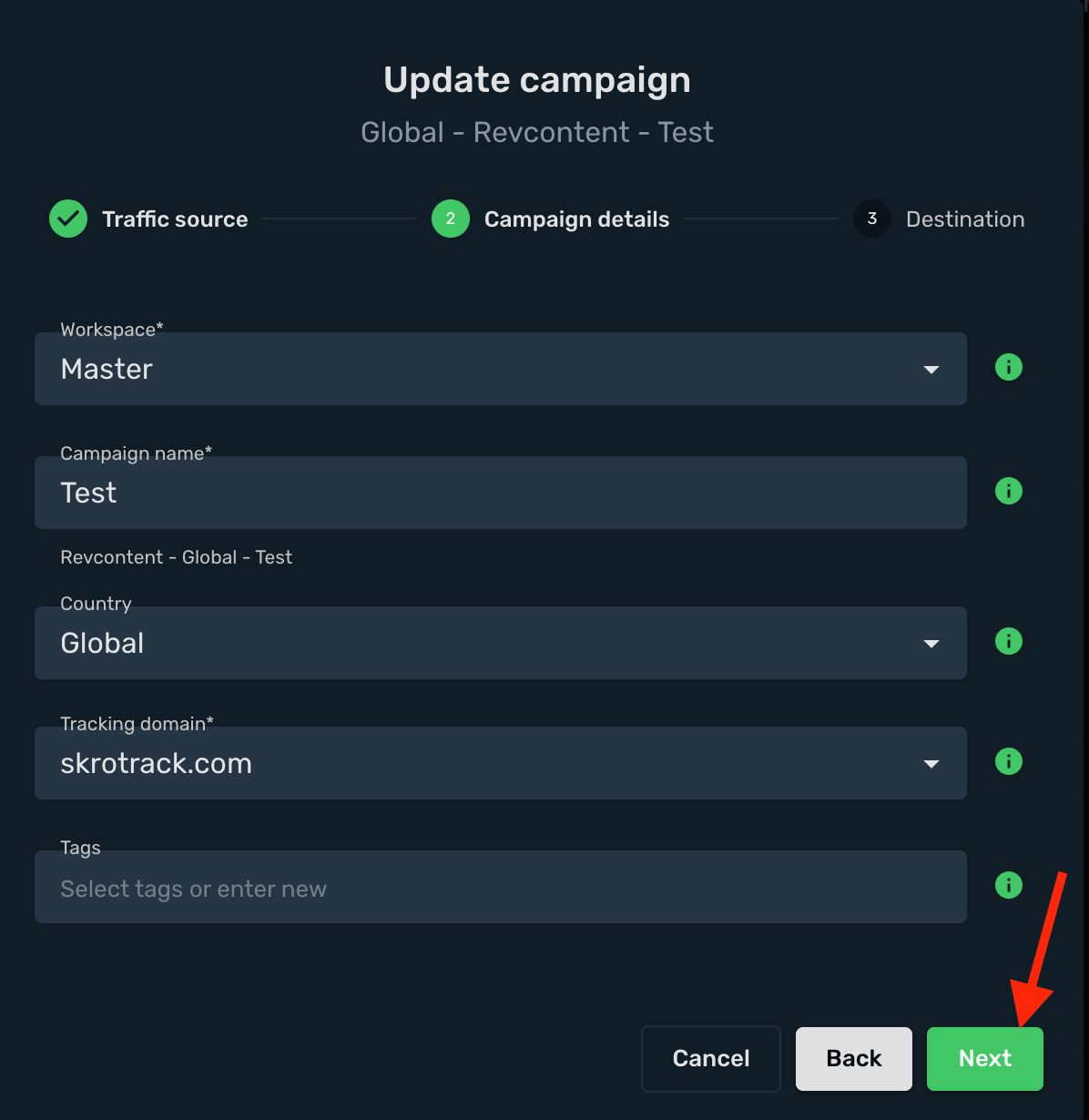Click the step 3 circle indicator
Screen dimensions: 1089x1120
[x=872, y=219]
